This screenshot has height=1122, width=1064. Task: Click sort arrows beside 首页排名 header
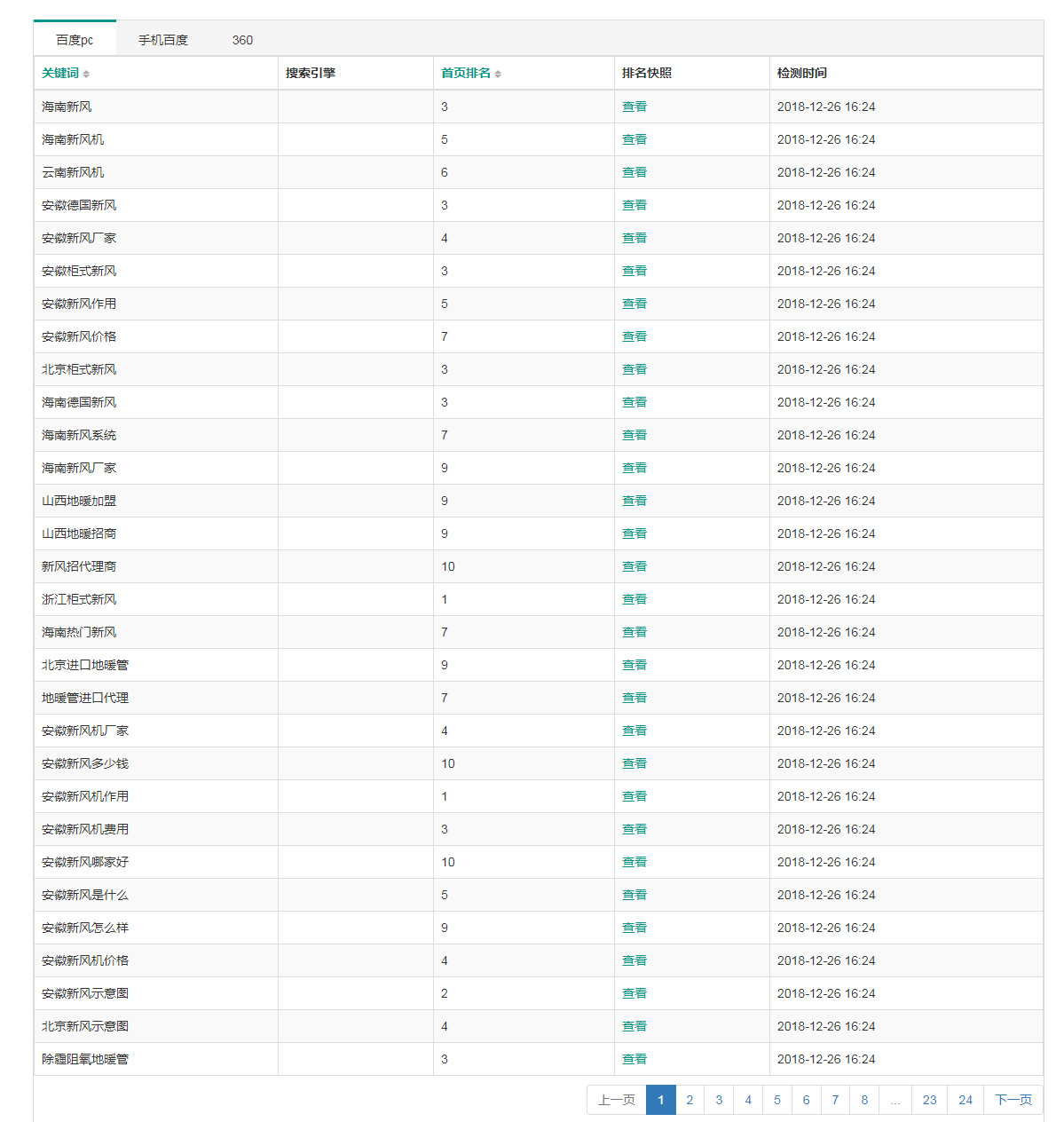pos(498,75)
